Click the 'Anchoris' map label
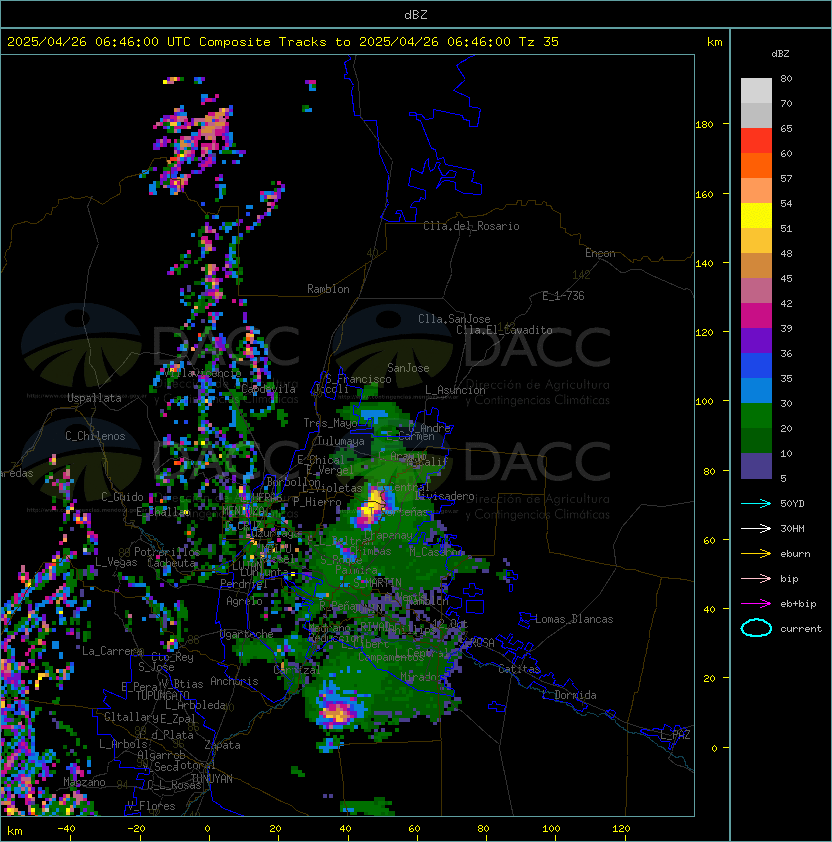 click(x=234, y=681)
